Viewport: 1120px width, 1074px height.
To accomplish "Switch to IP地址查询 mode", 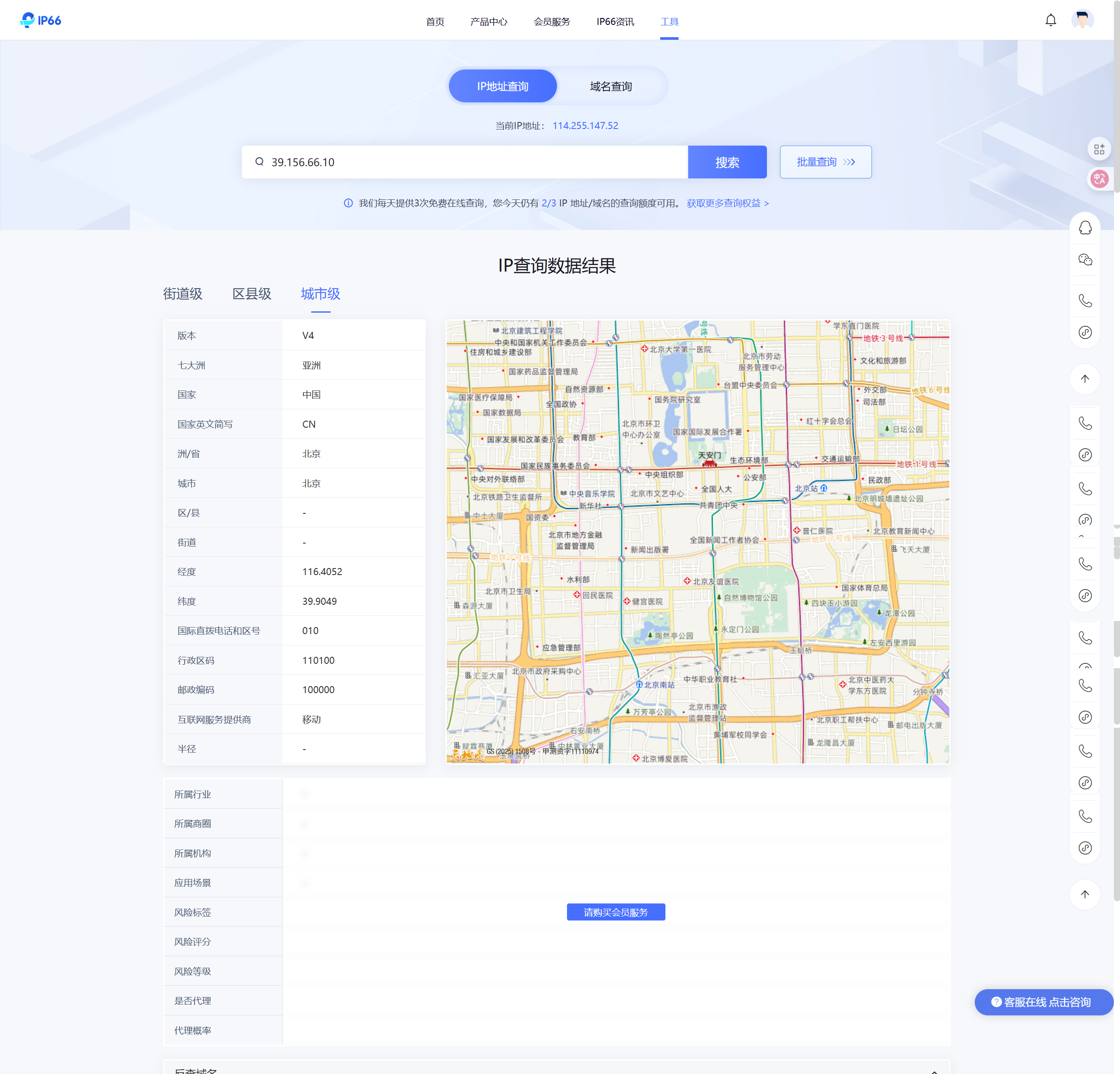I will pyautogui.click(x=502, y=86).
